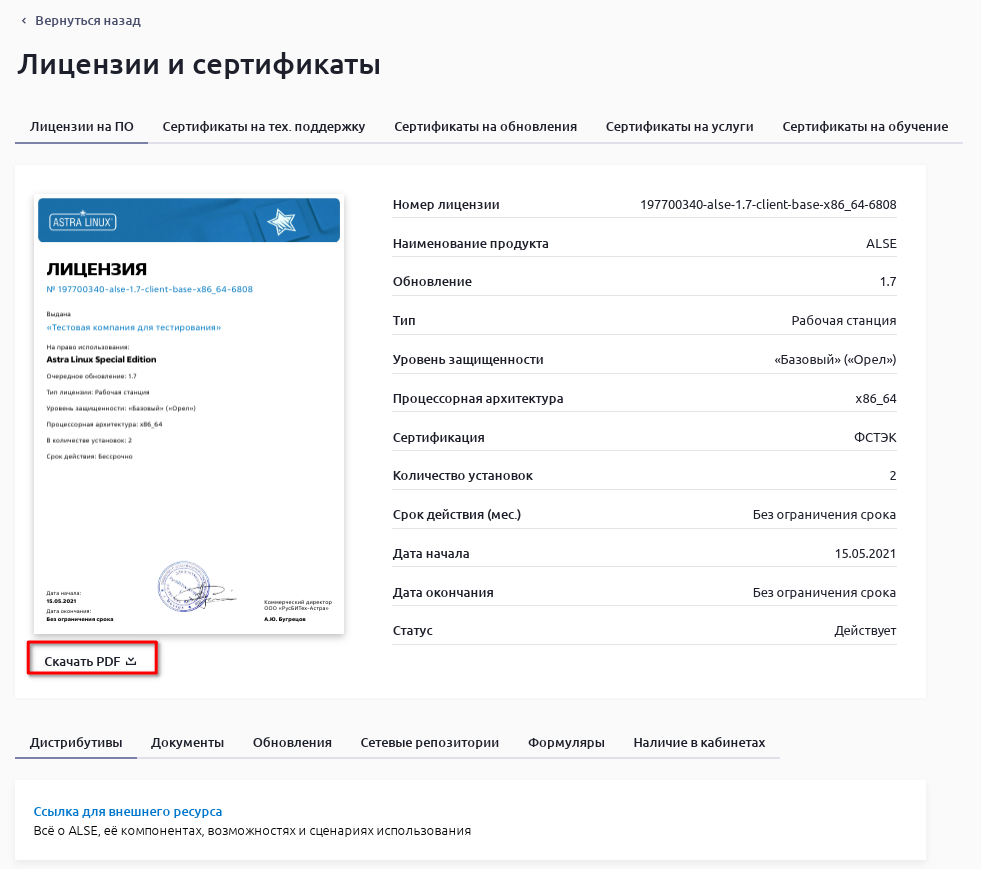Viewport: 981px width, 869px height.
Task: Click the "1.7" update version value
Action: click(x=888, y=282)
